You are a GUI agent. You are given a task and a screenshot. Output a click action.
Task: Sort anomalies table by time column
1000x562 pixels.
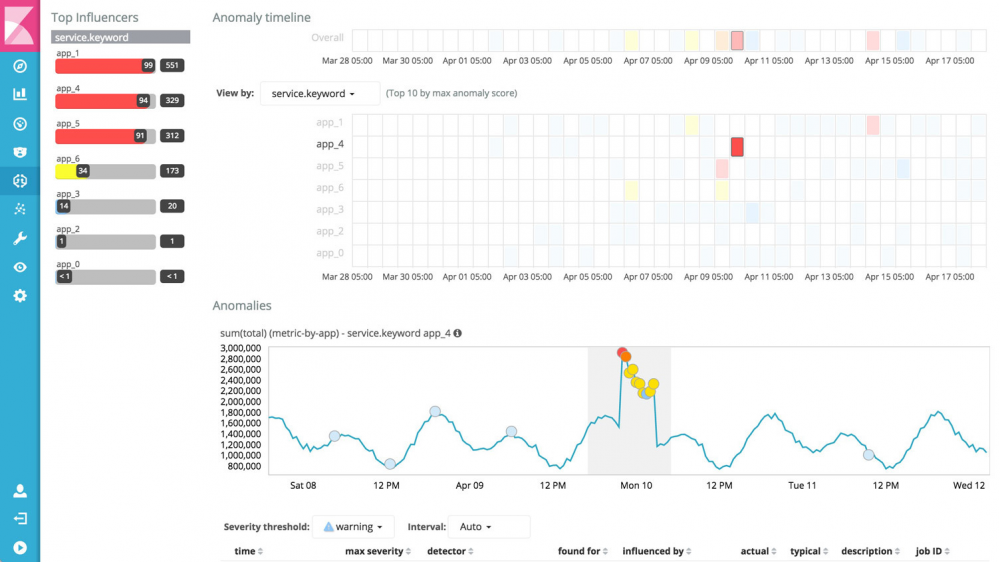[249, 551]
